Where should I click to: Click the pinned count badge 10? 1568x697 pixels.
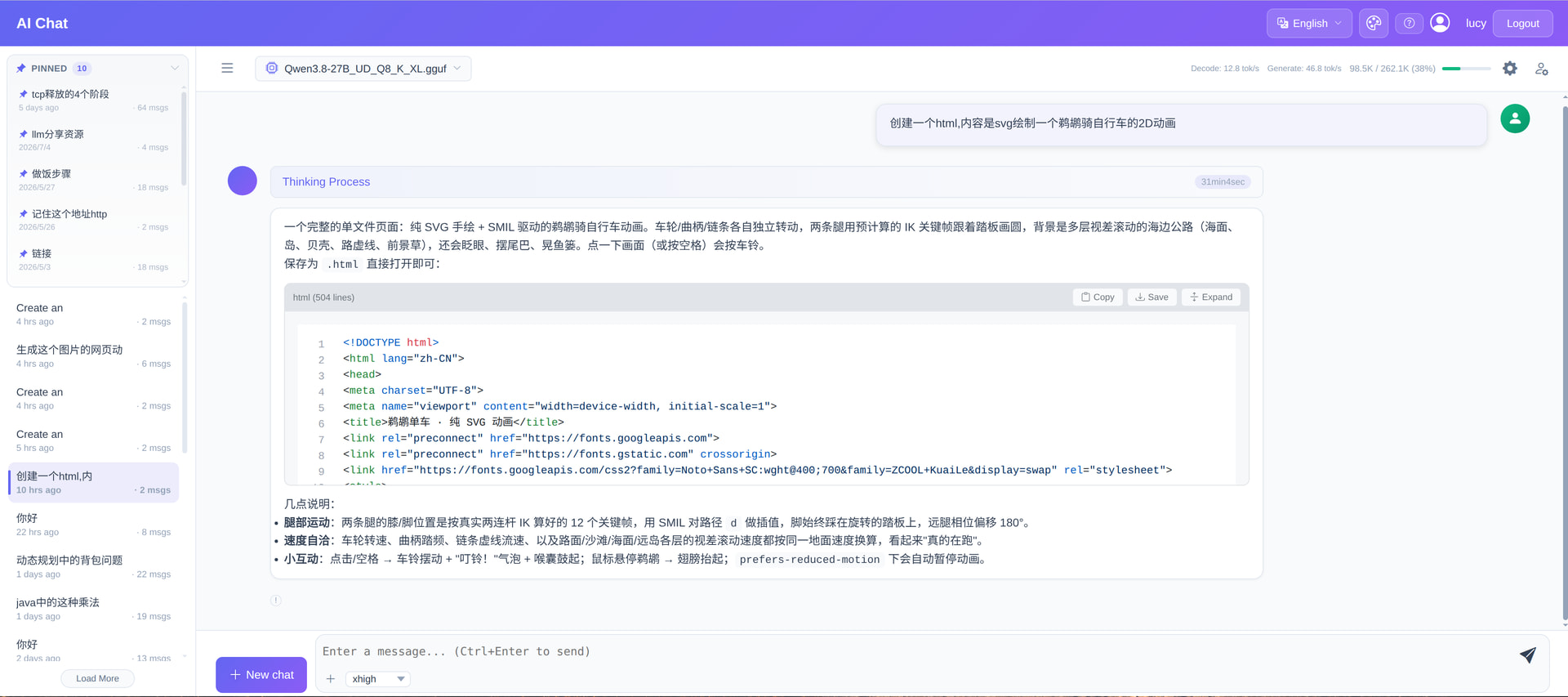coord(82,69)
